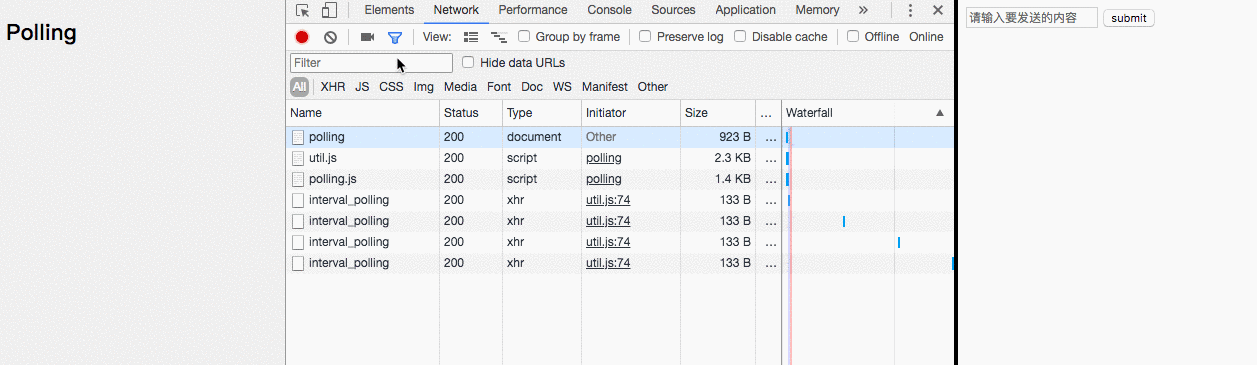Open the Performance tab
1257x365 pixels.
533,10
